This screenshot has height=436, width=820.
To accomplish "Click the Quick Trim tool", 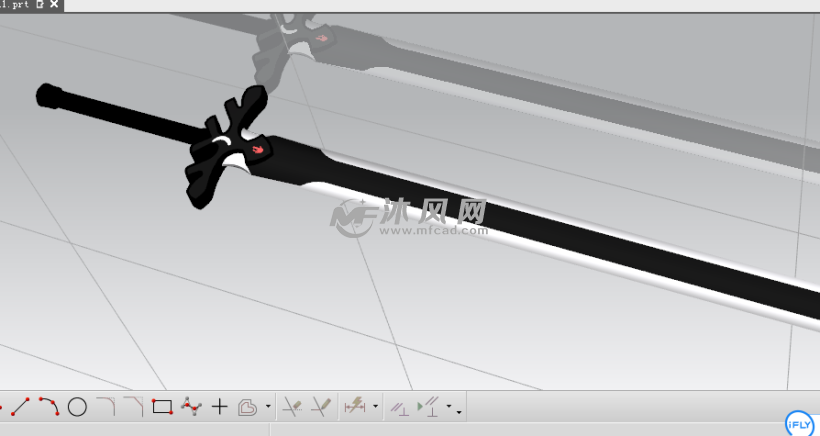I will (x=292, y=407).
